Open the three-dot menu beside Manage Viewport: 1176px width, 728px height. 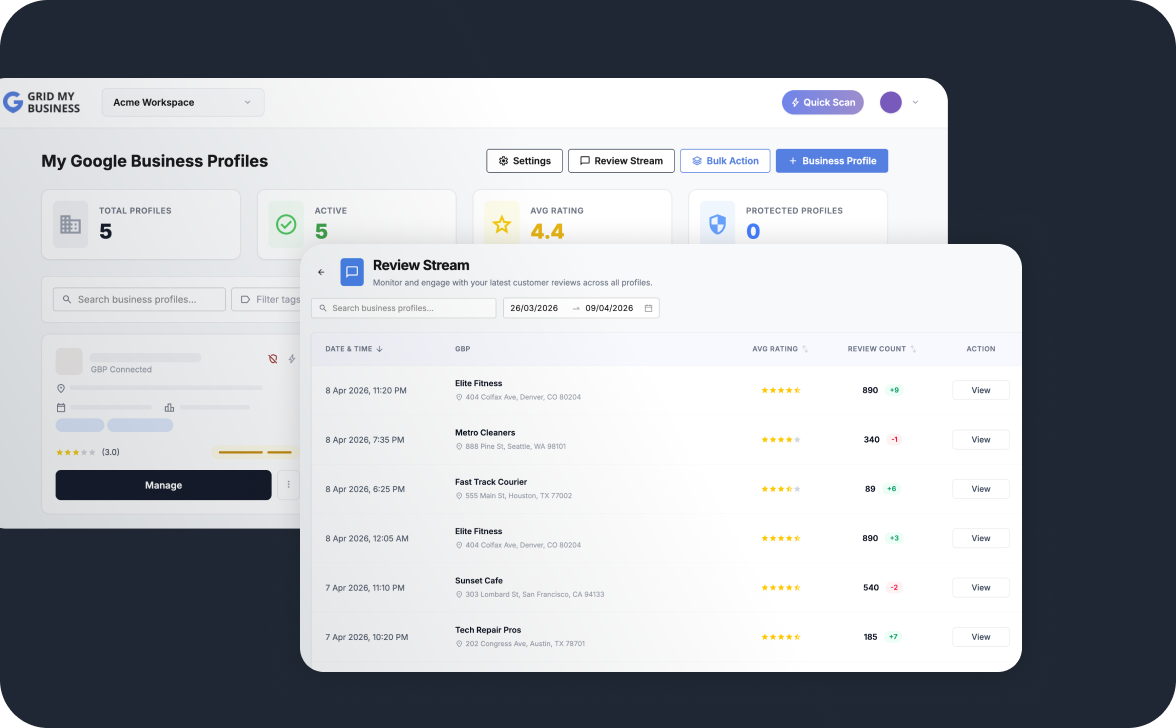(x=289, y=485)
